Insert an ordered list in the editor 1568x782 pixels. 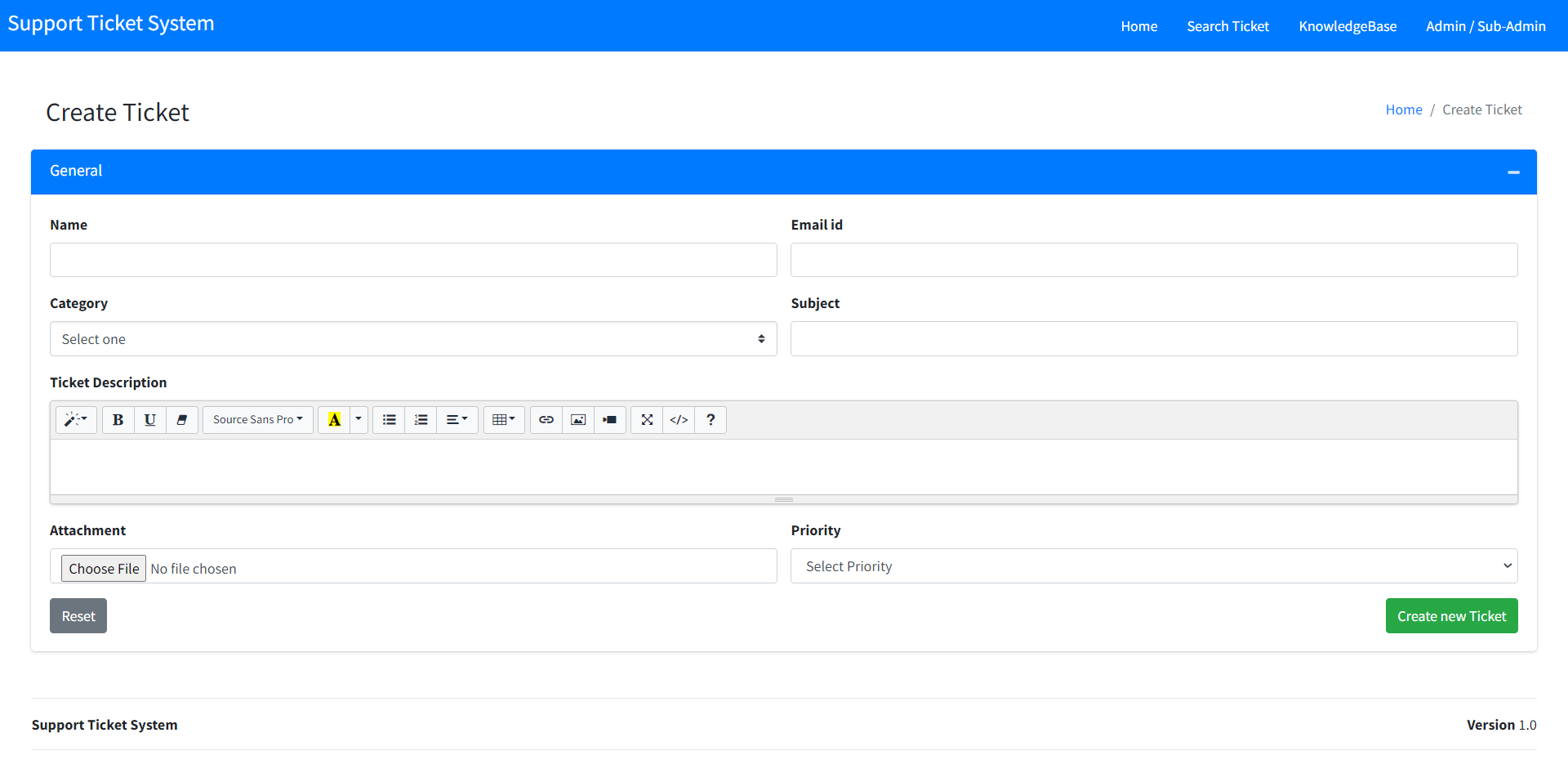[x=421, y=419]
